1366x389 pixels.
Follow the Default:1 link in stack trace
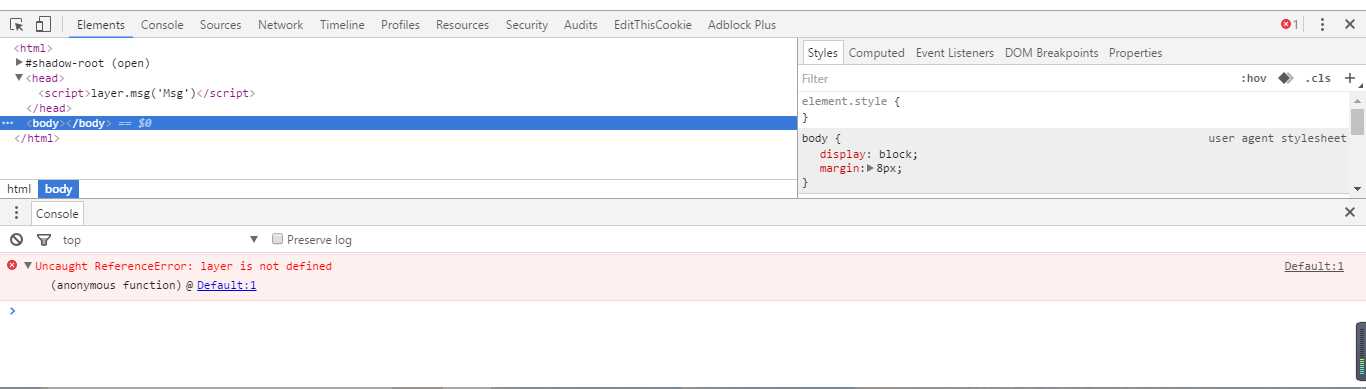point(227,286)
